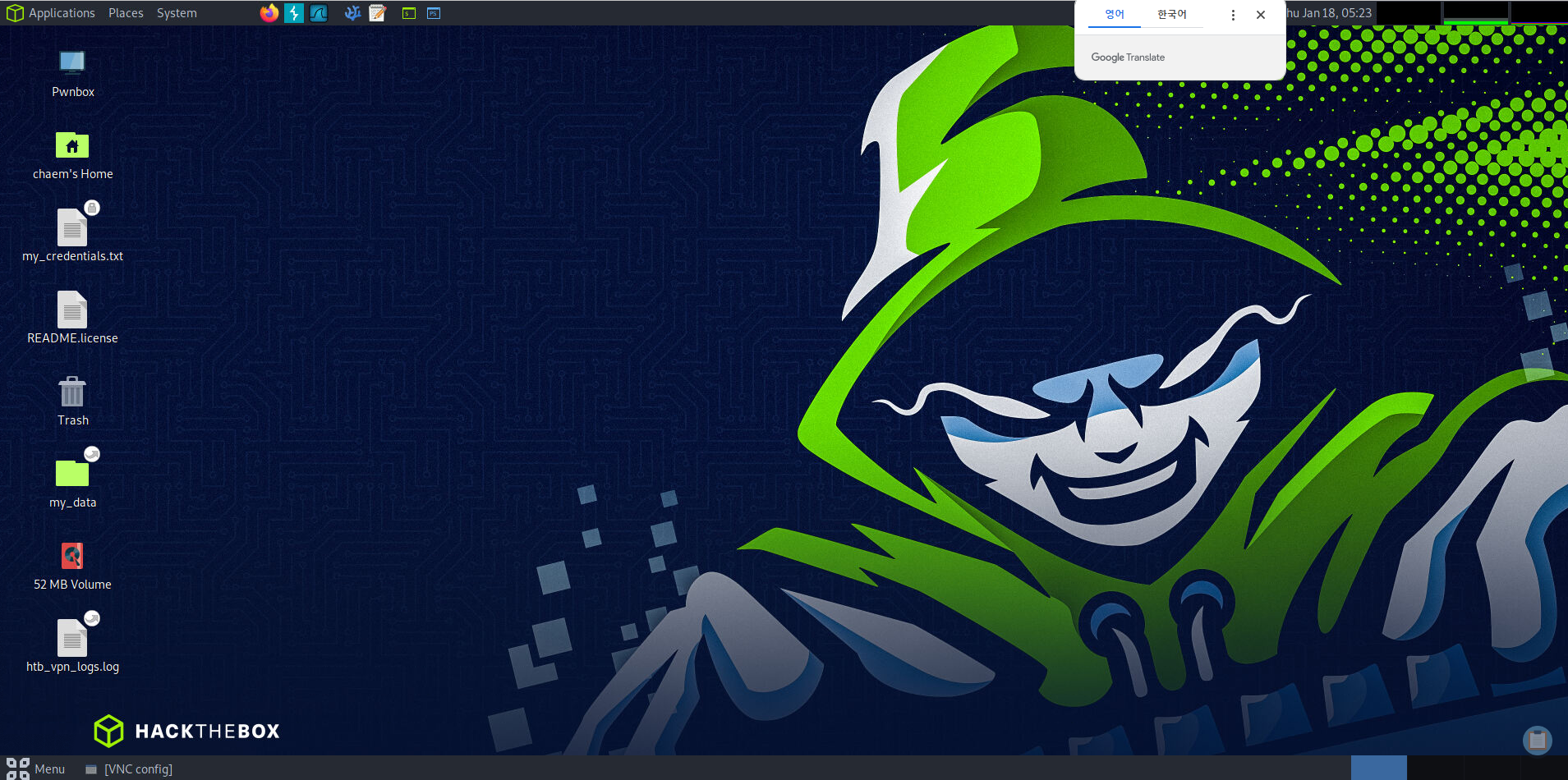
Task: Select the Pwnbox computer desktop icon
Action: click(72, 63)
